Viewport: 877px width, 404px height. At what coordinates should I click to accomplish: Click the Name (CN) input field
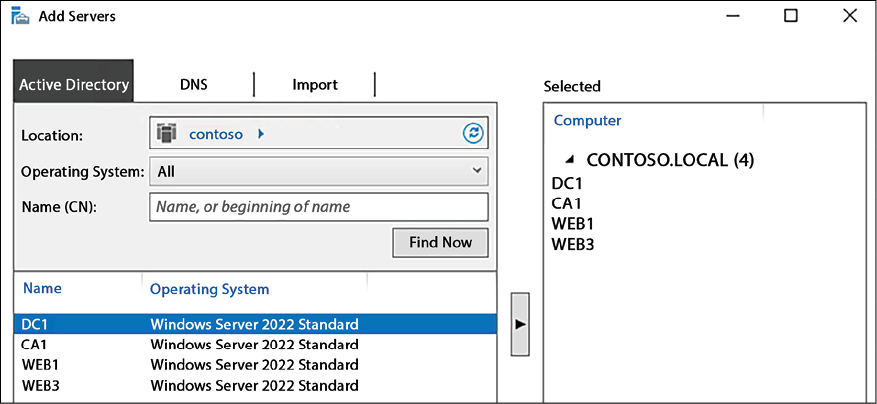[319, 207]
